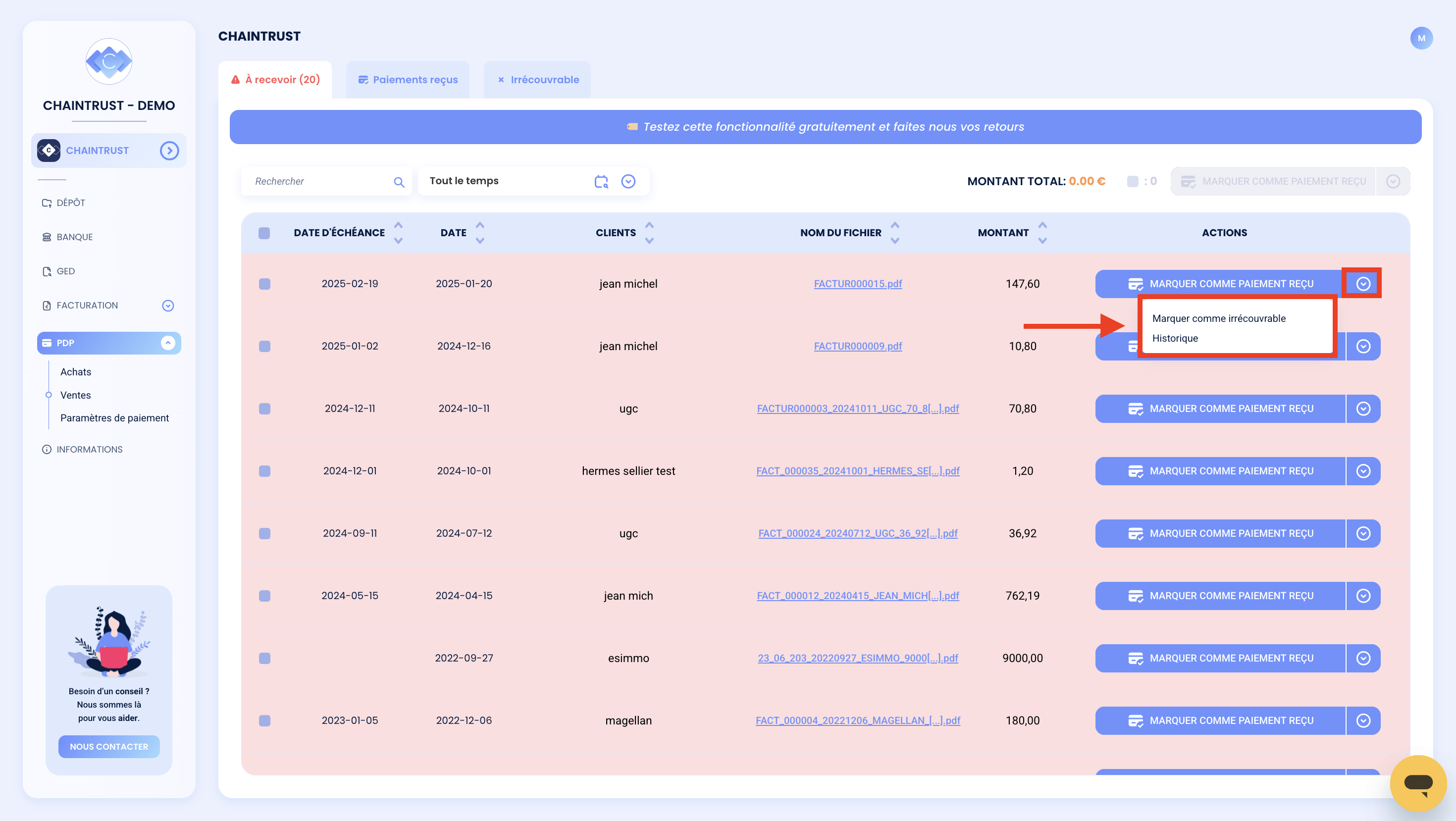Open the bulk action dropdown in the top toolbar
Viewport: 1456px width, 821px height.
(1393, 181)
